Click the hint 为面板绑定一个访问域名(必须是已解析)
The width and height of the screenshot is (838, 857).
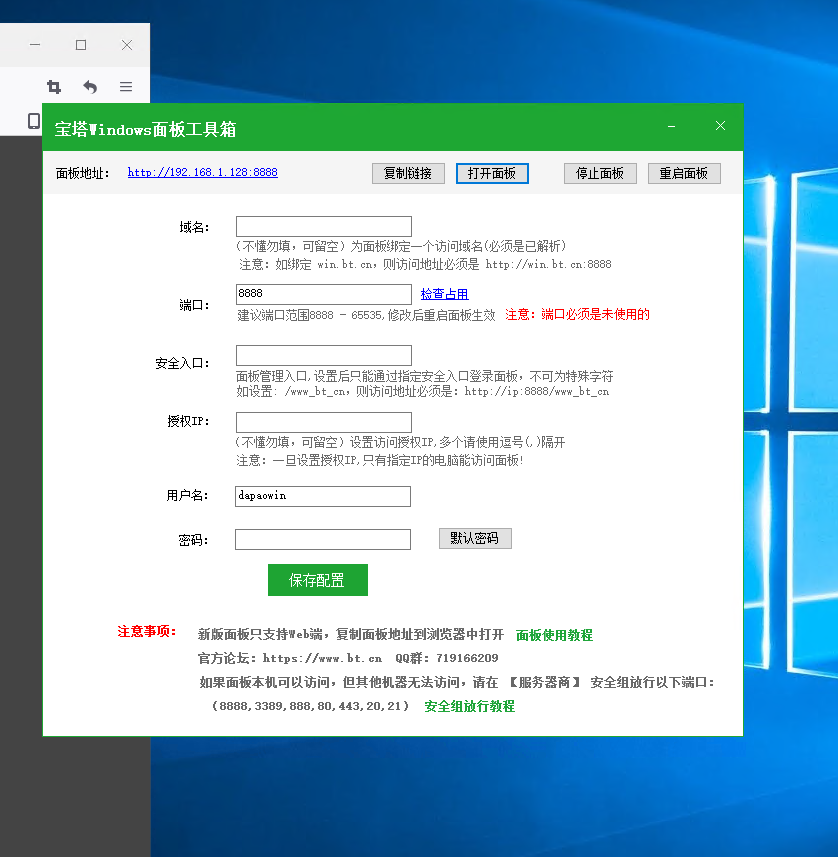click(459, 246)
